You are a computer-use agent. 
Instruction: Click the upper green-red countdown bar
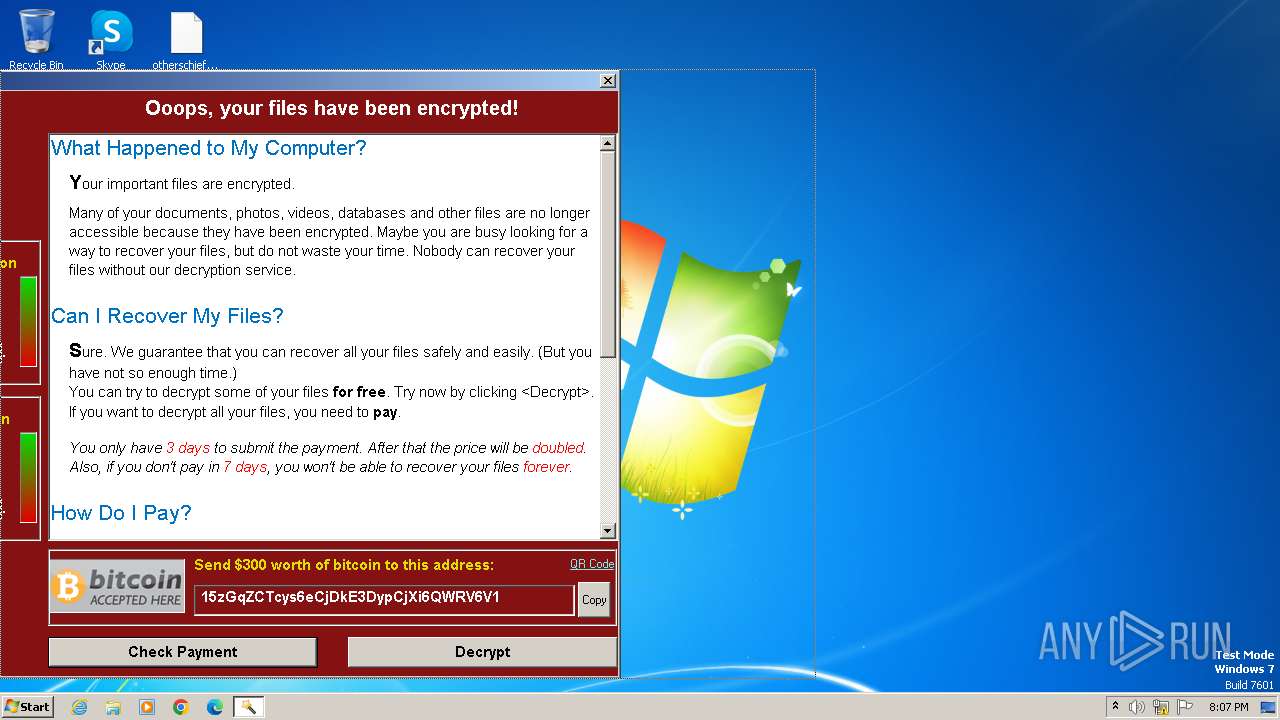28,321
